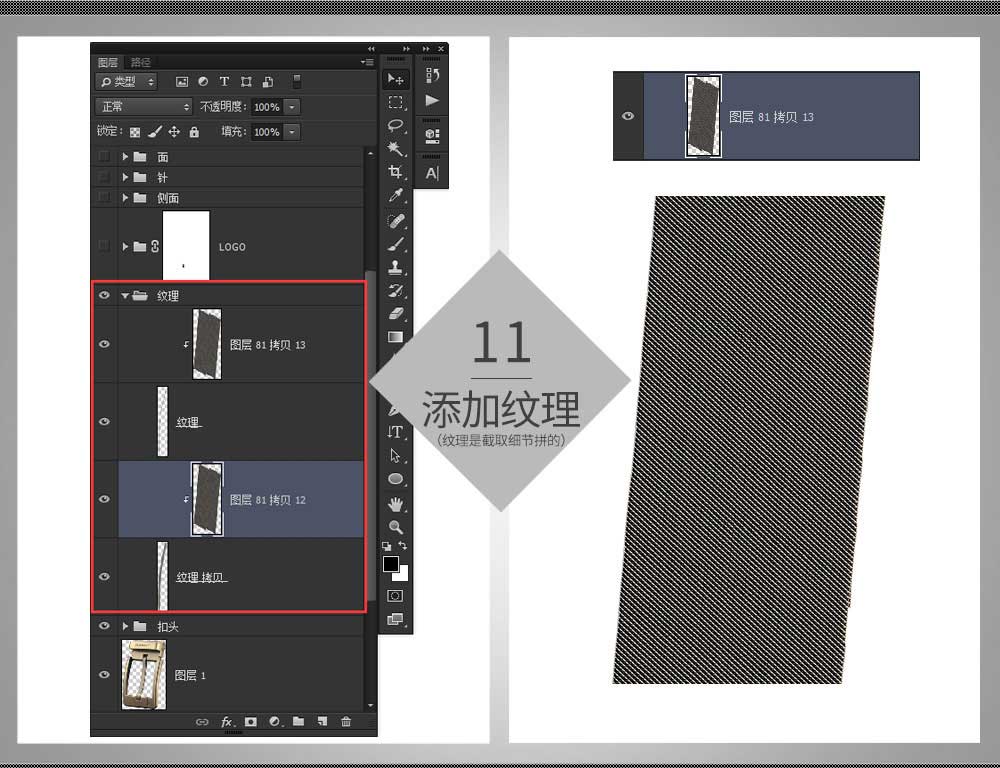The height and width of the screenshot is (768, 1000).
Task: Open the blend mode 正常 dropdown
Action: (x=143, y=107)
